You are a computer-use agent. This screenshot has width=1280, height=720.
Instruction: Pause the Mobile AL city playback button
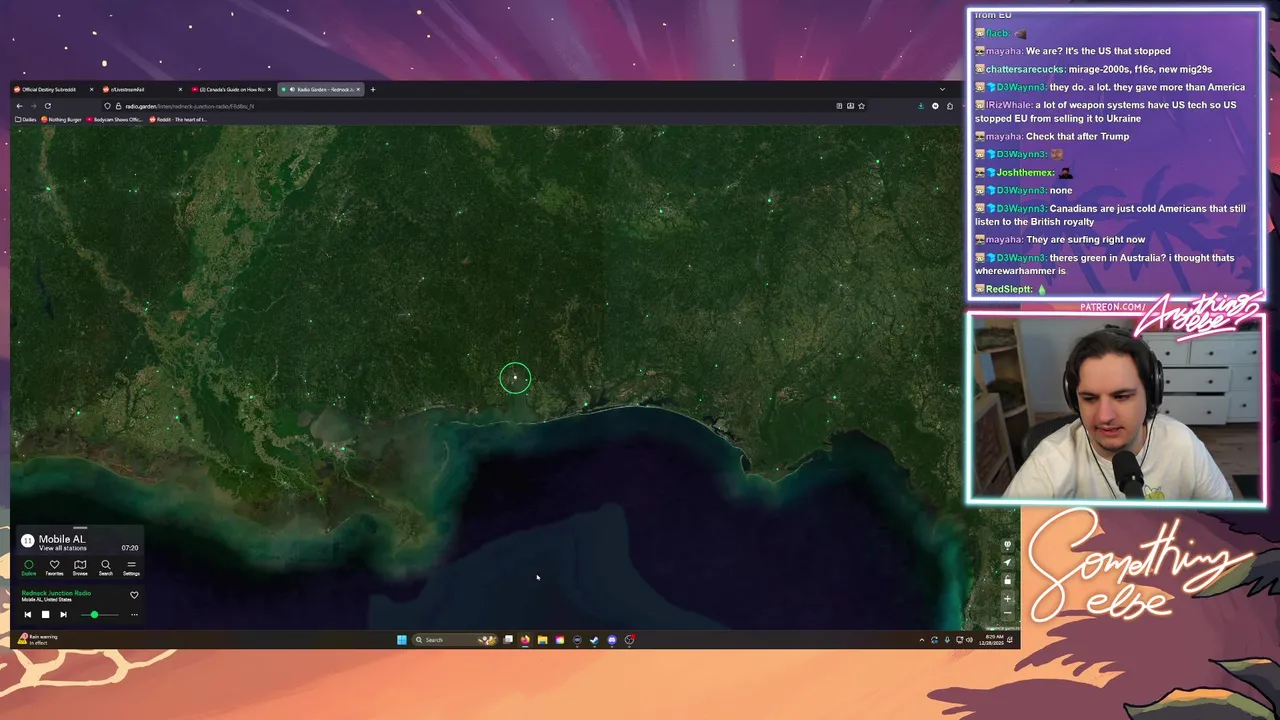(28, 541)
